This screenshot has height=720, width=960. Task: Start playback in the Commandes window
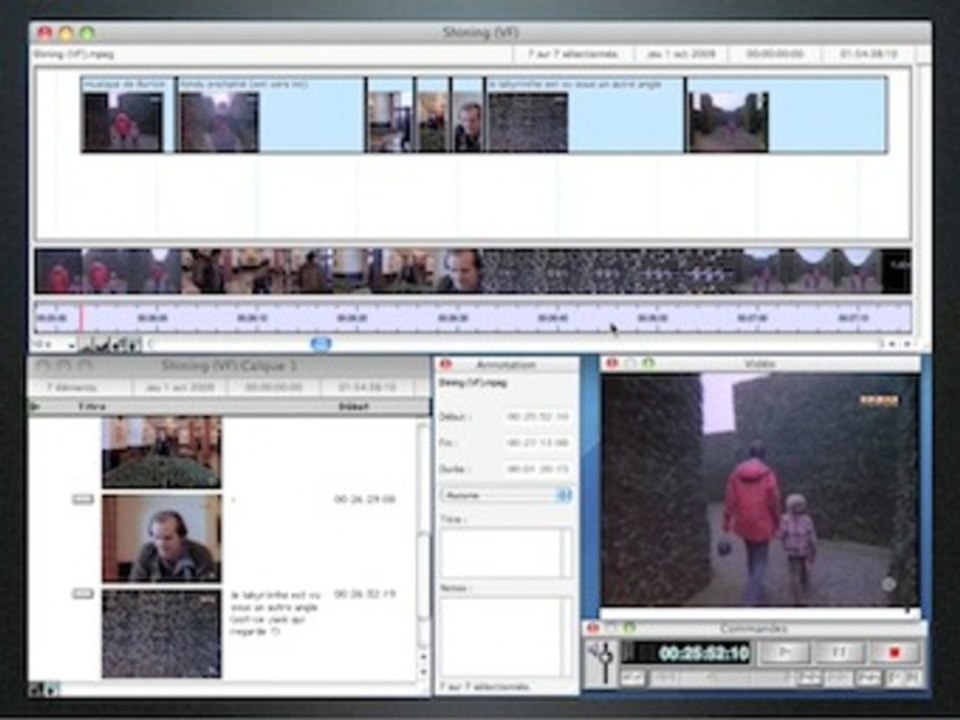pyautogui.click(x=784, y=653)
